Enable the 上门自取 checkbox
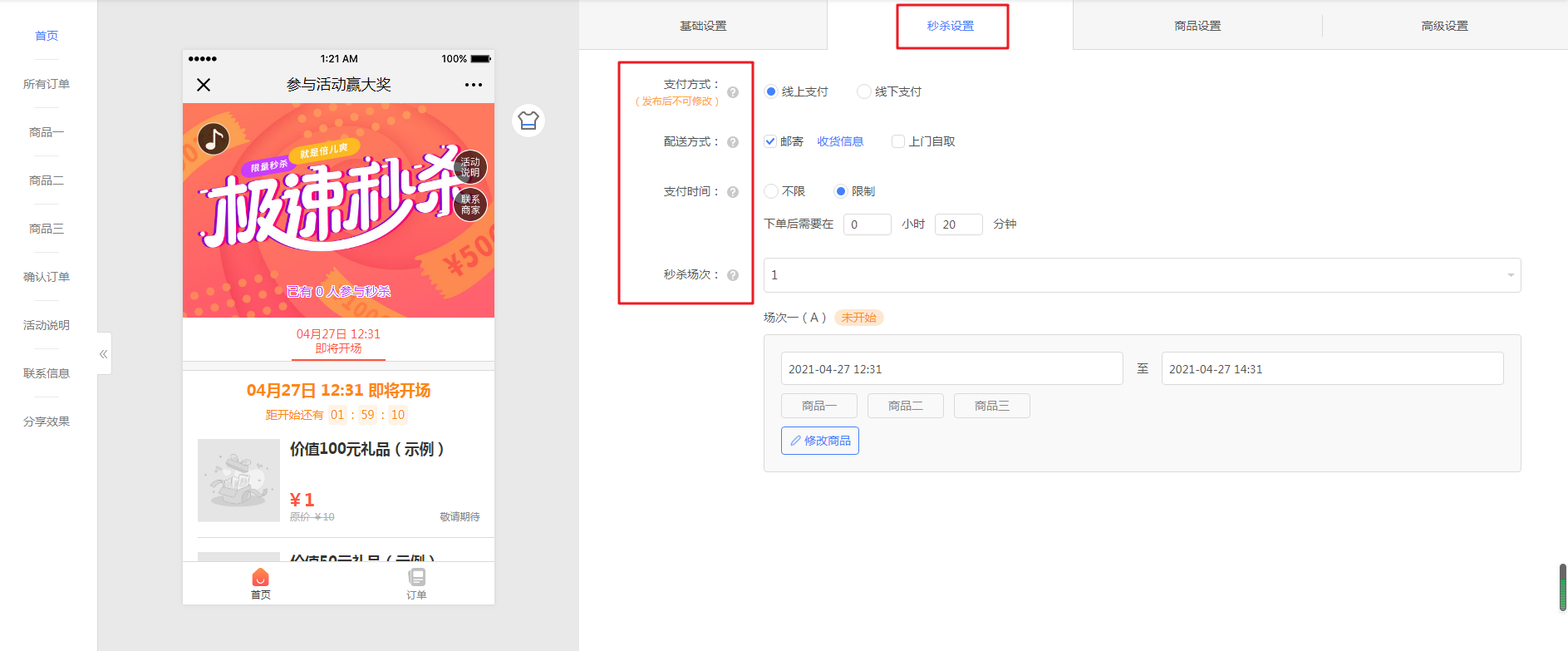 pos(898,141)
